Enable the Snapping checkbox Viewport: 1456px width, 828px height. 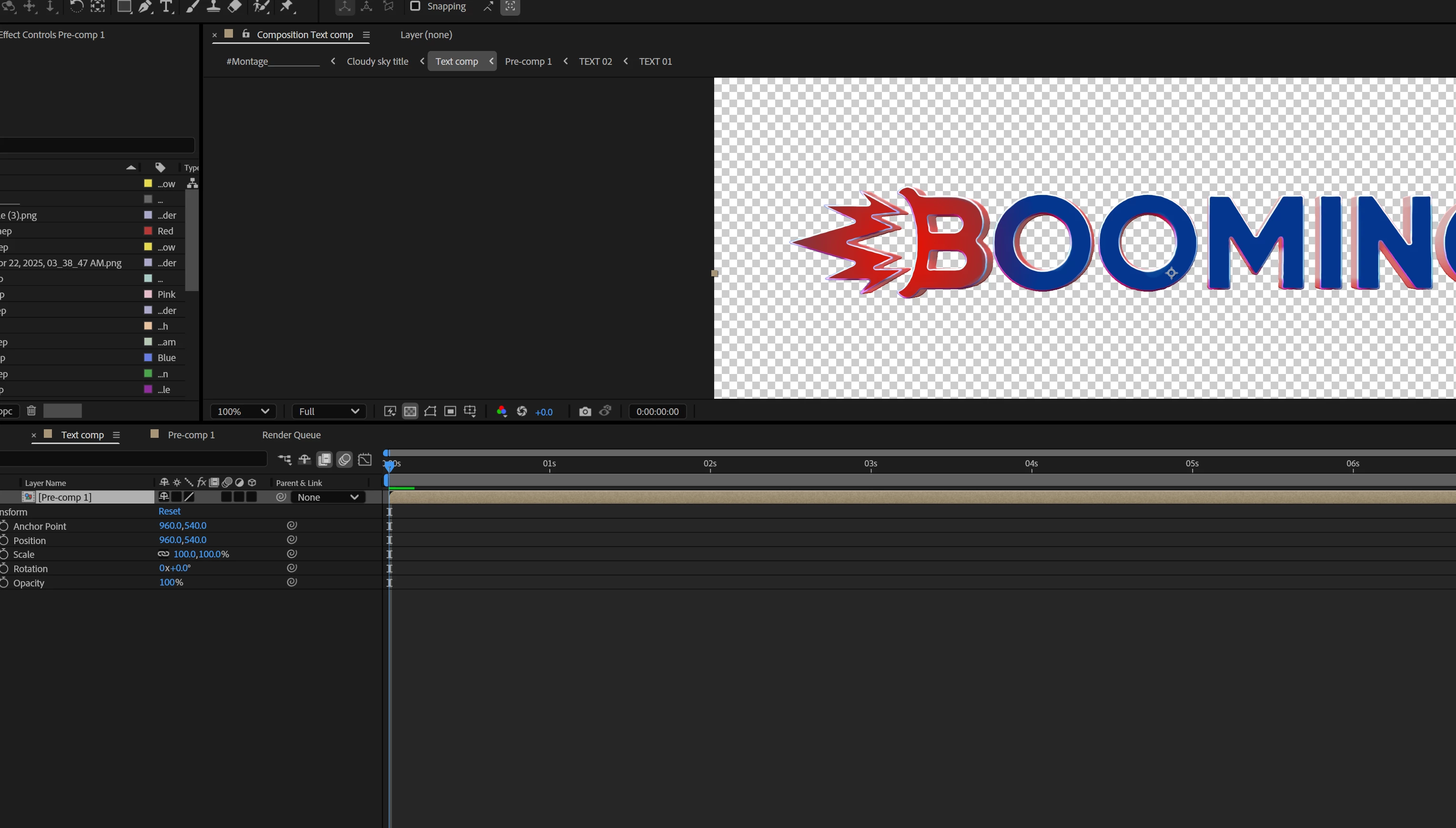415,6
